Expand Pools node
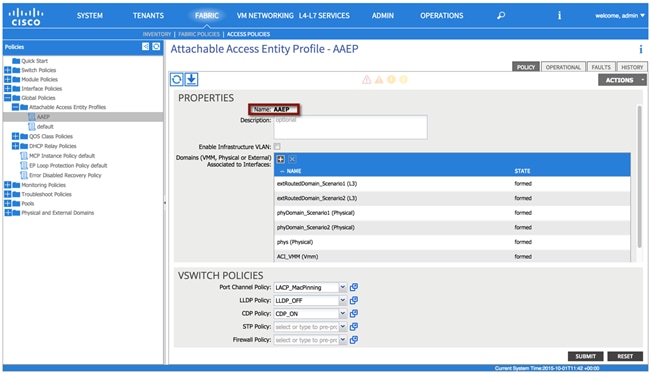 [x=7, y=203]
